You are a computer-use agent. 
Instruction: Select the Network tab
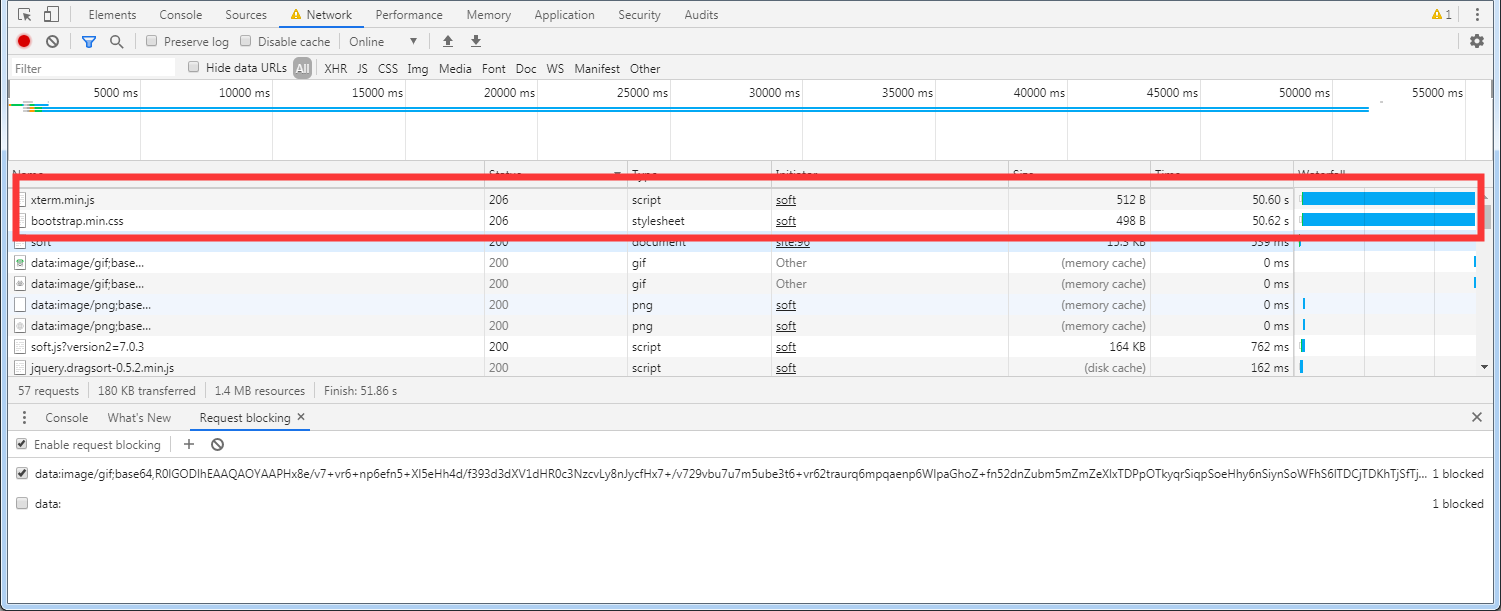(x=320, y=14)
